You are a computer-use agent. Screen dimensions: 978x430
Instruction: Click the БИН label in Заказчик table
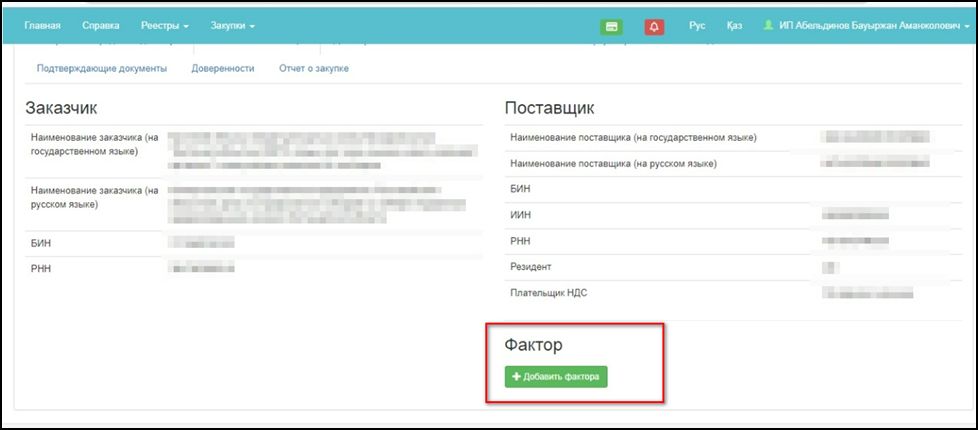click(x=41, y=243)
